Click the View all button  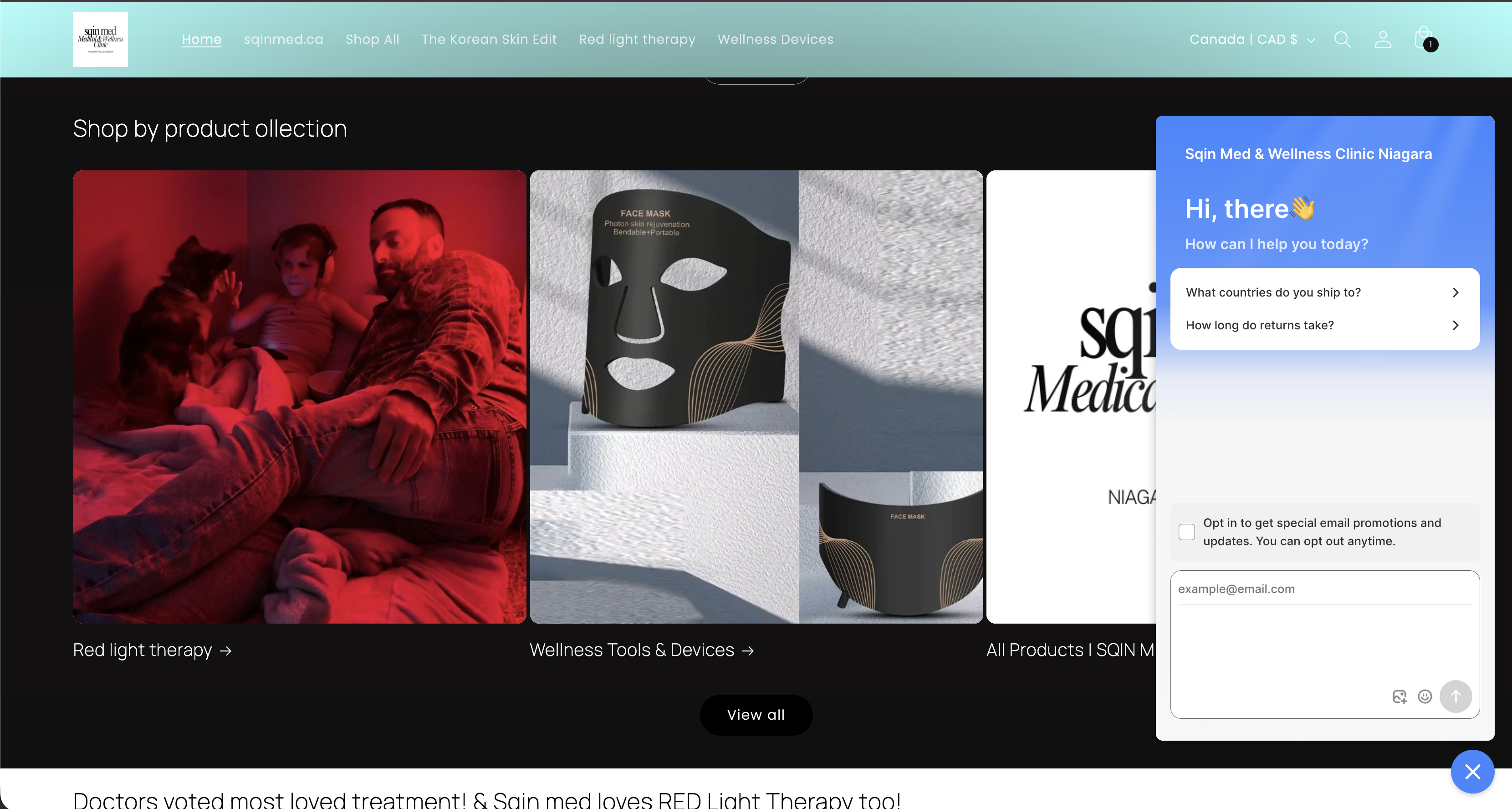pyautogui.click(x=756, y=715)
